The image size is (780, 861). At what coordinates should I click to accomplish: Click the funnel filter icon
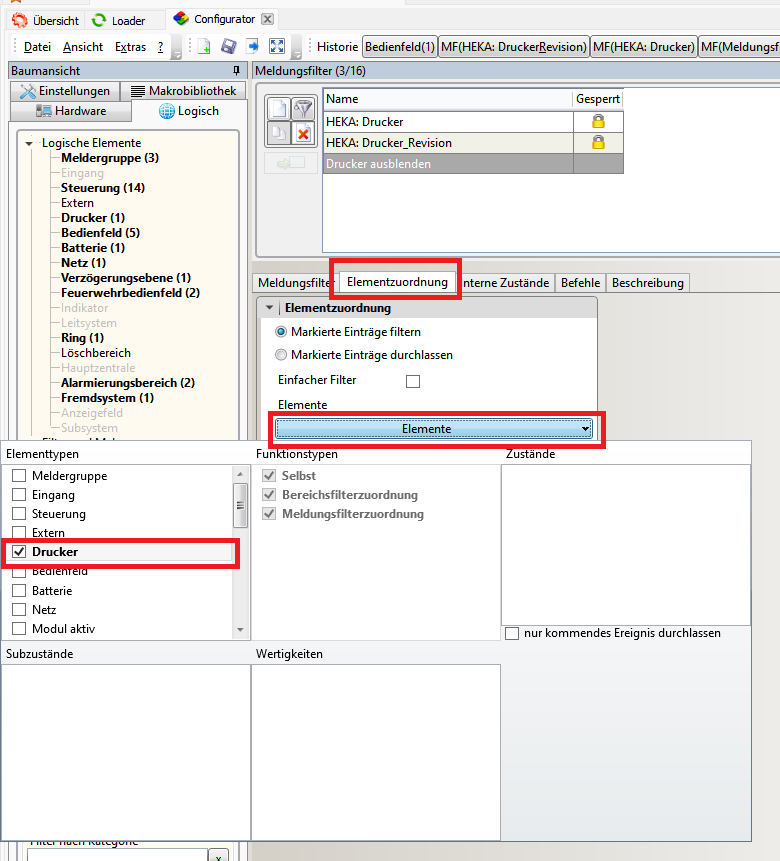(303, 109)
